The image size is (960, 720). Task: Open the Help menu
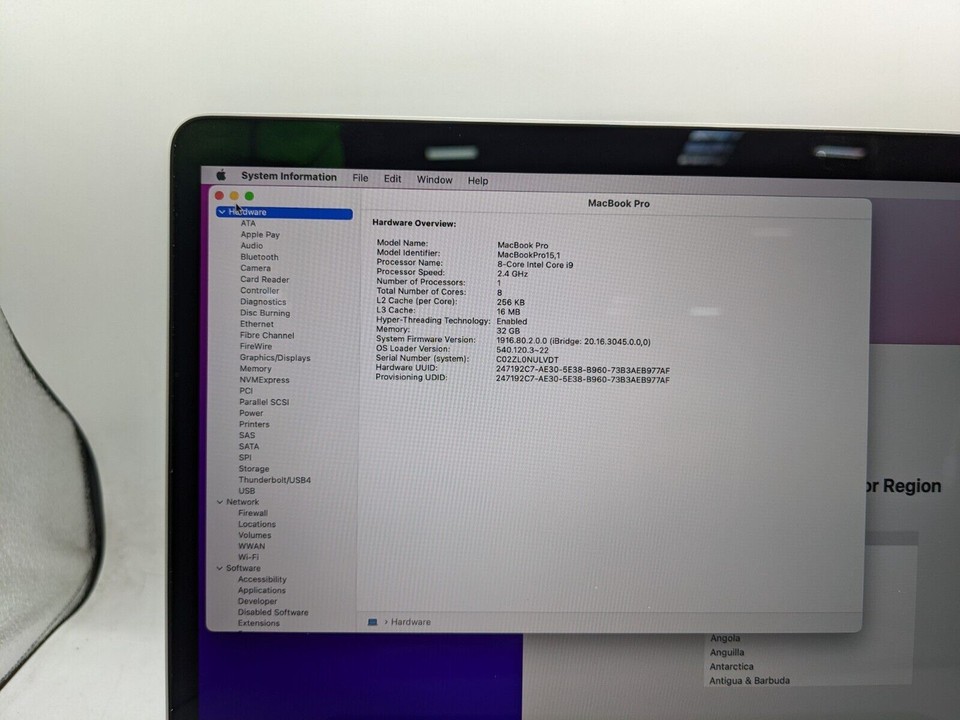477,180
